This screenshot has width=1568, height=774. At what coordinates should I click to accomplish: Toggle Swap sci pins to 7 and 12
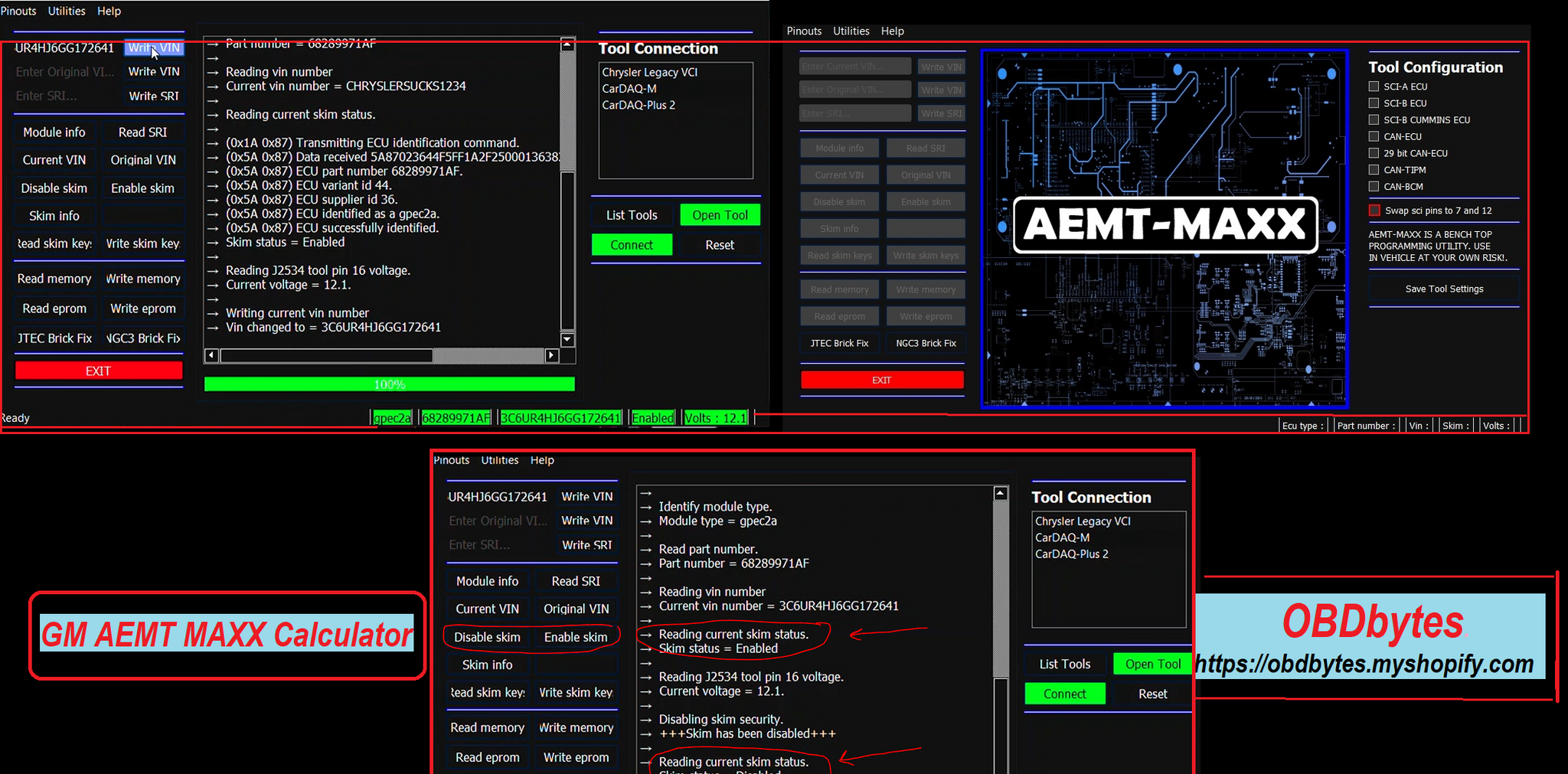pyautogui.click(x=1374, y=211)
